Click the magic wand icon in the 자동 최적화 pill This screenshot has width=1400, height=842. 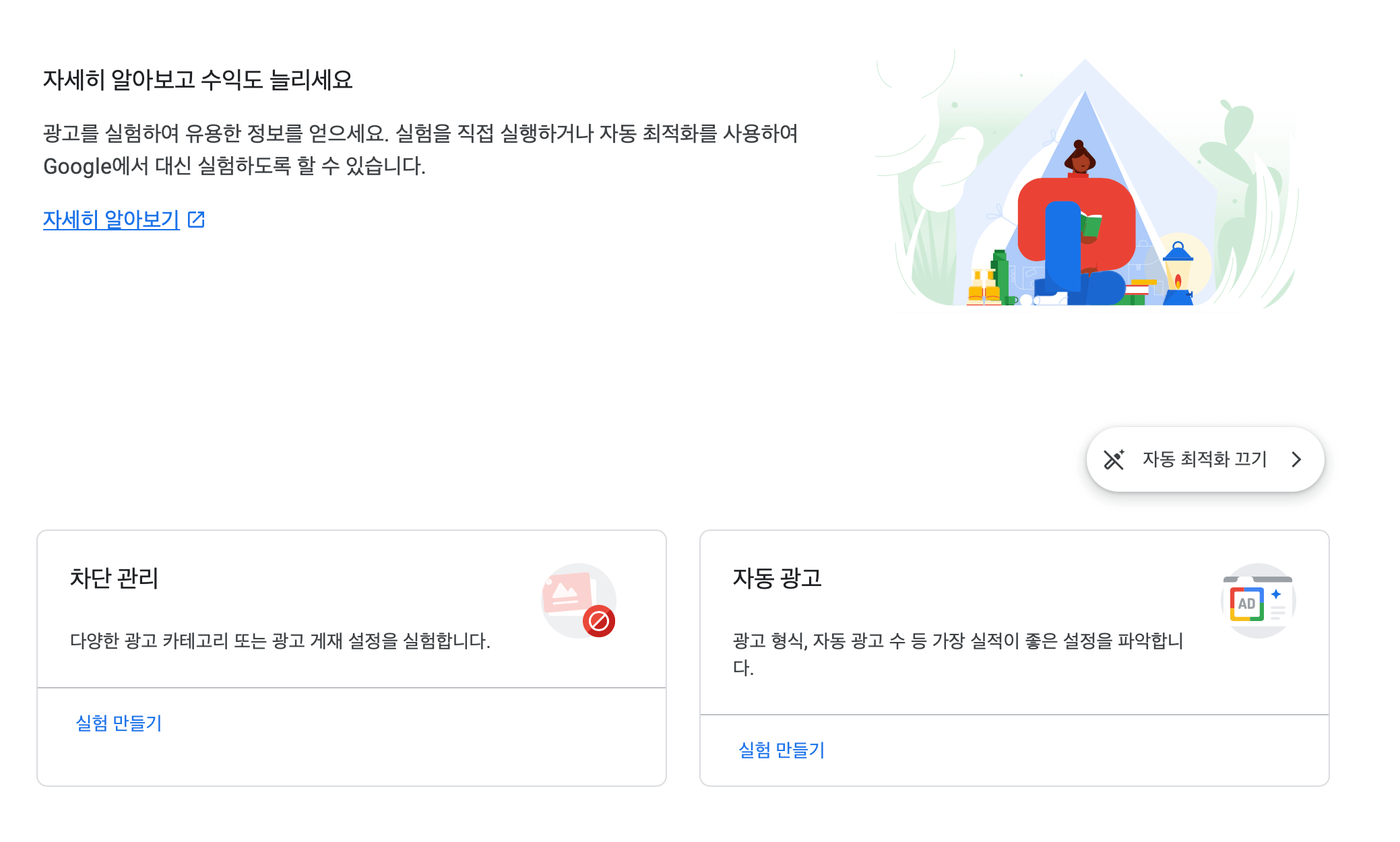click(1114, 459)
